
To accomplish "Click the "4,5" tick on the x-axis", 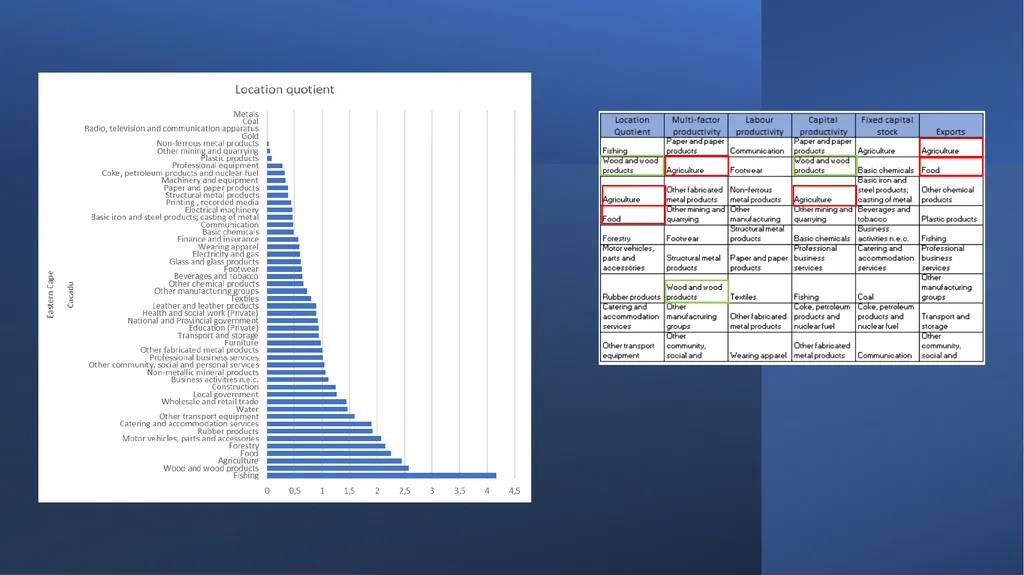I will click(x=514, y=491).
